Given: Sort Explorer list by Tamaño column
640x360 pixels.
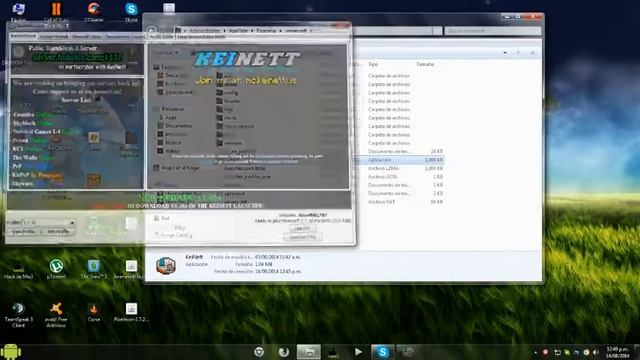Looking at the screenshot, I should tap(425, 64).
